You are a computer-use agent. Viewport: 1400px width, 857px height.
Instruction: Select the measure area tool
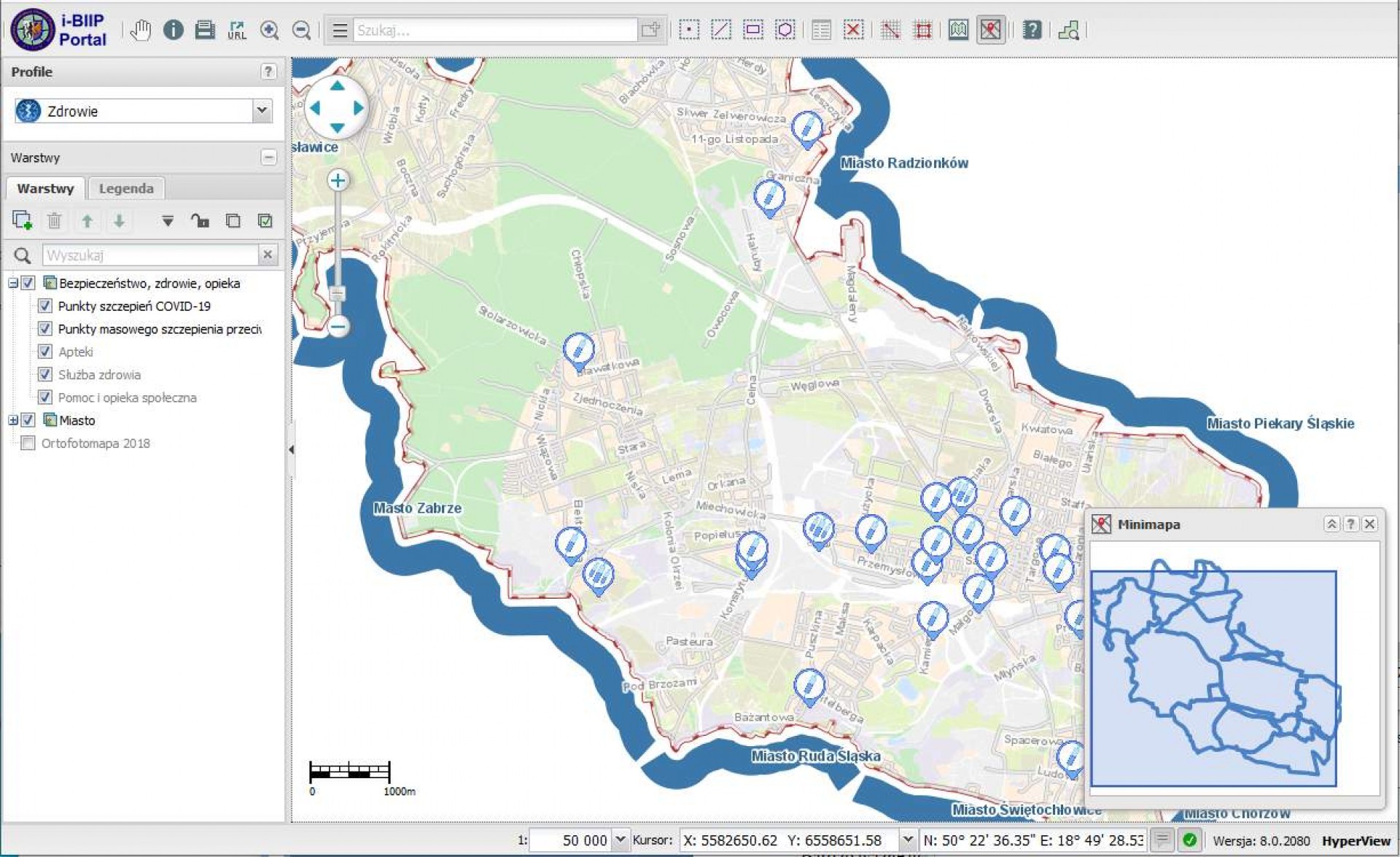click(x=922, y=31)
